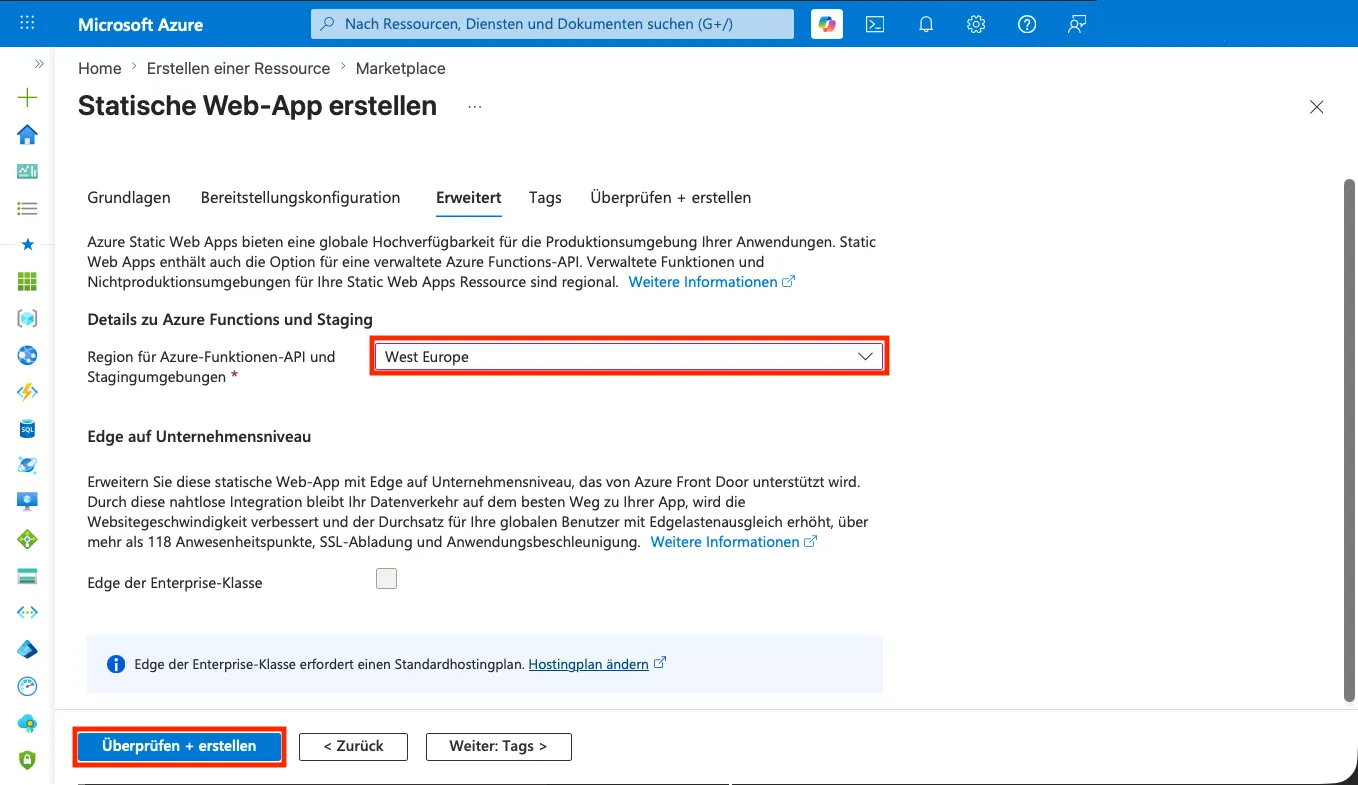Open the help question mark icon

click(1027, 24)
